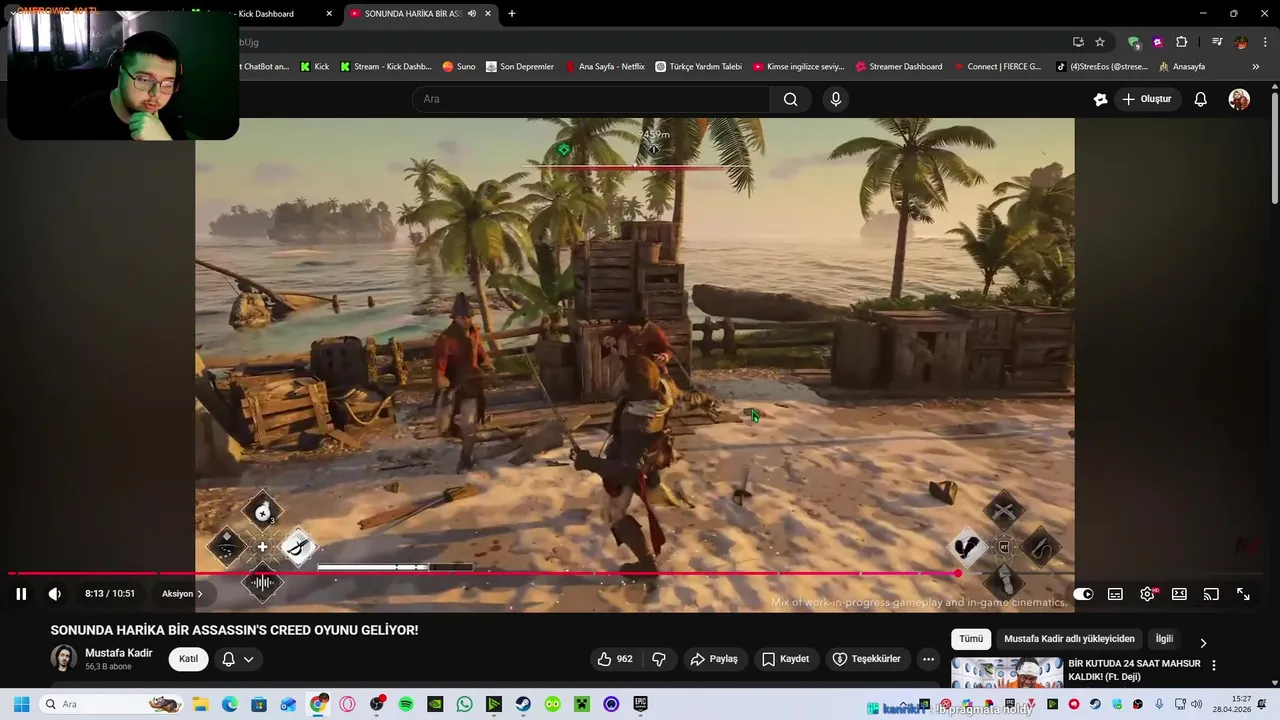Open Connect | FIERCE G... bookmark
This screenshot has height=720, width=1280.
[x=997, y=67]
